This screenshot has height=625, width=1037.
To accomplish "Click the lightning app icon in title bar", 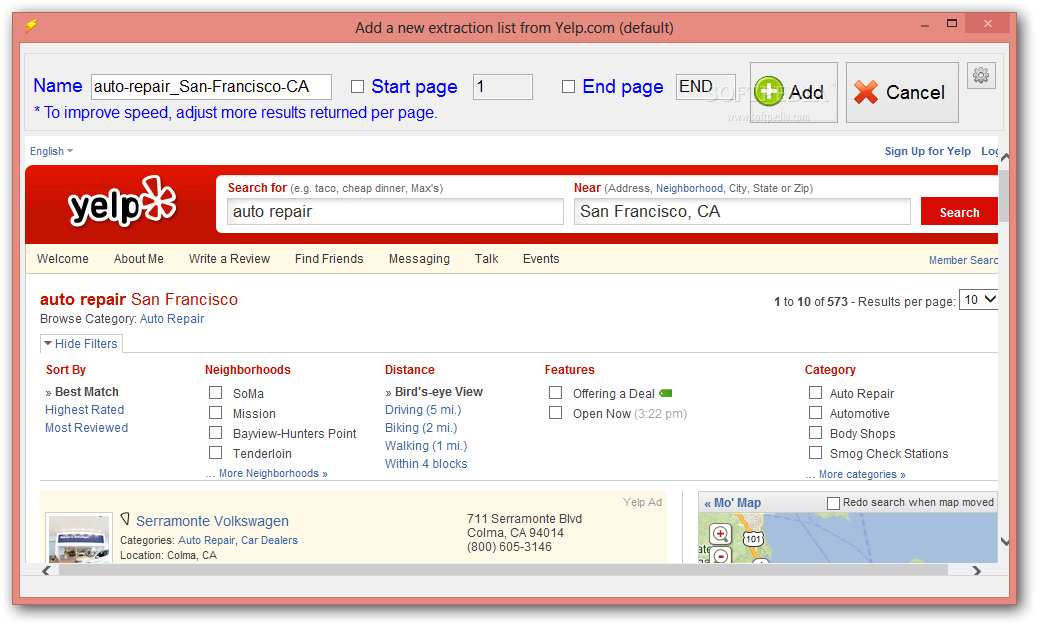I will (x=31, y=26).
